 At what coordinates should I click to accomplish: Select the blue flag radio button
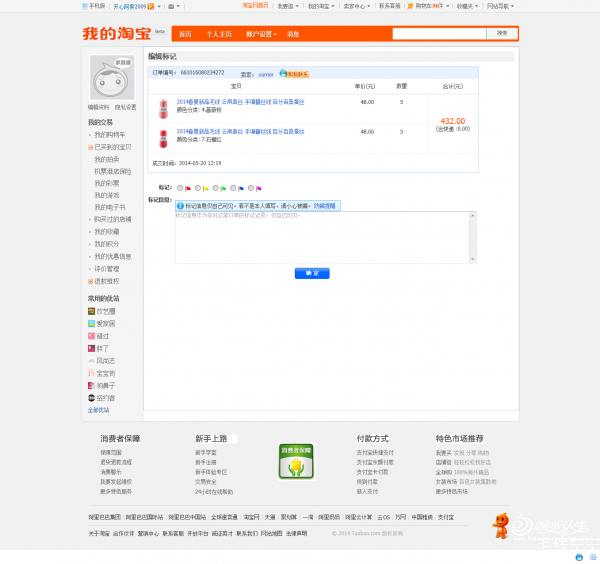233,188
